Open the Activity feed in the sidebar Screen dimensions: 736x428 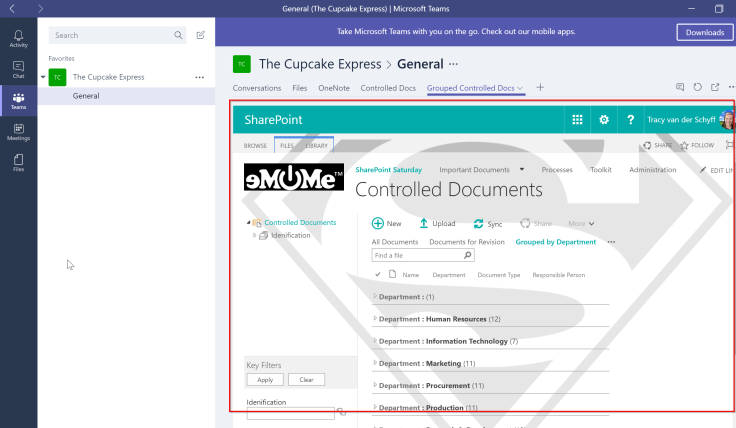(x=18, y=38)
